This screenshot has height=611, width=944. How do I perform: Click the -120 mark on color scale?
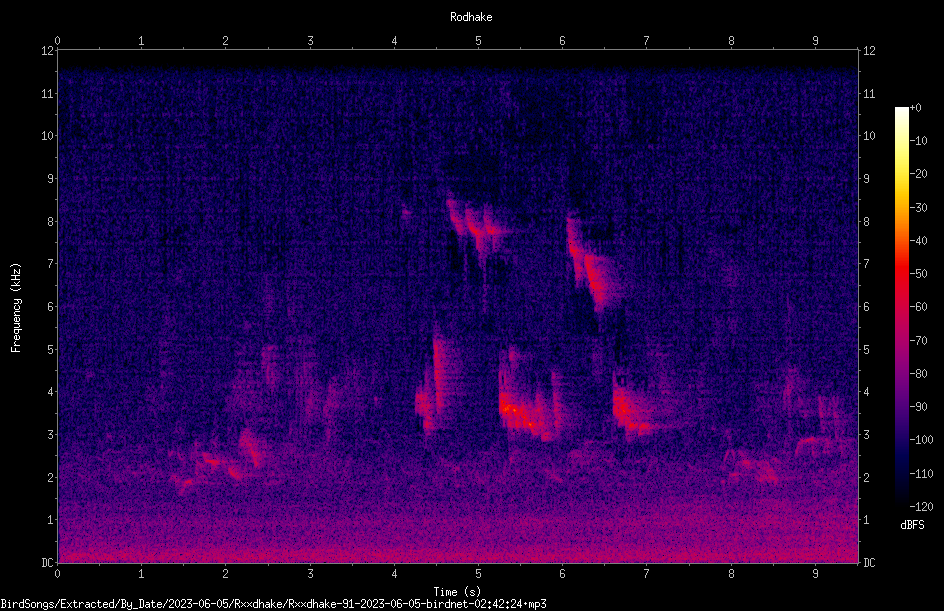click(921, 506)
